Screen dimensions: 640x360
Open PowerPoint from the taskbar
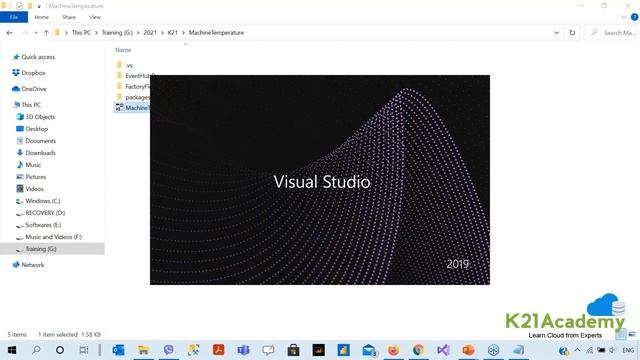click(x=468, y=350)
